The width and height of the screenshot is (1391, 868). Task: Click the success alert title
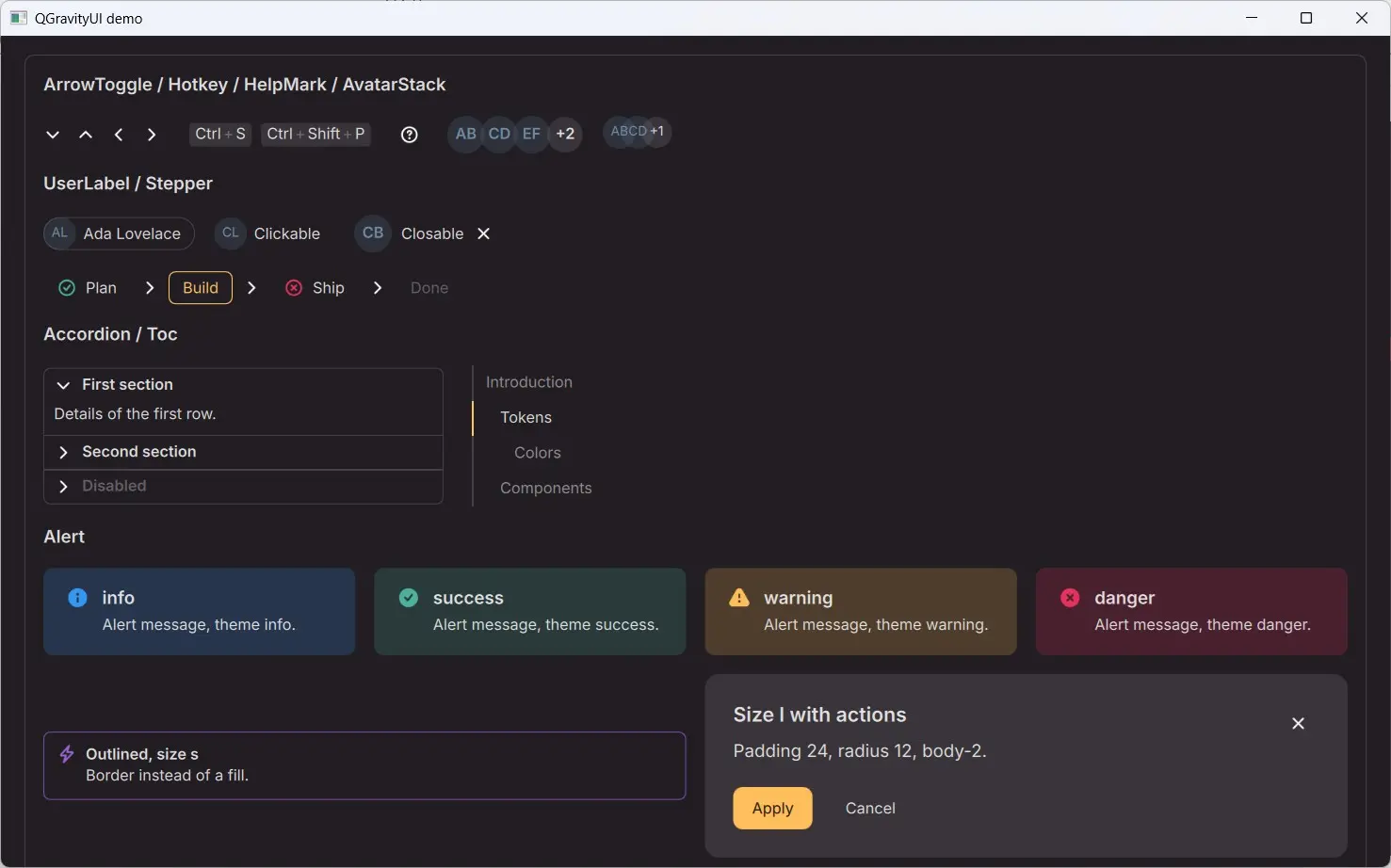click(x=468, y=598)
